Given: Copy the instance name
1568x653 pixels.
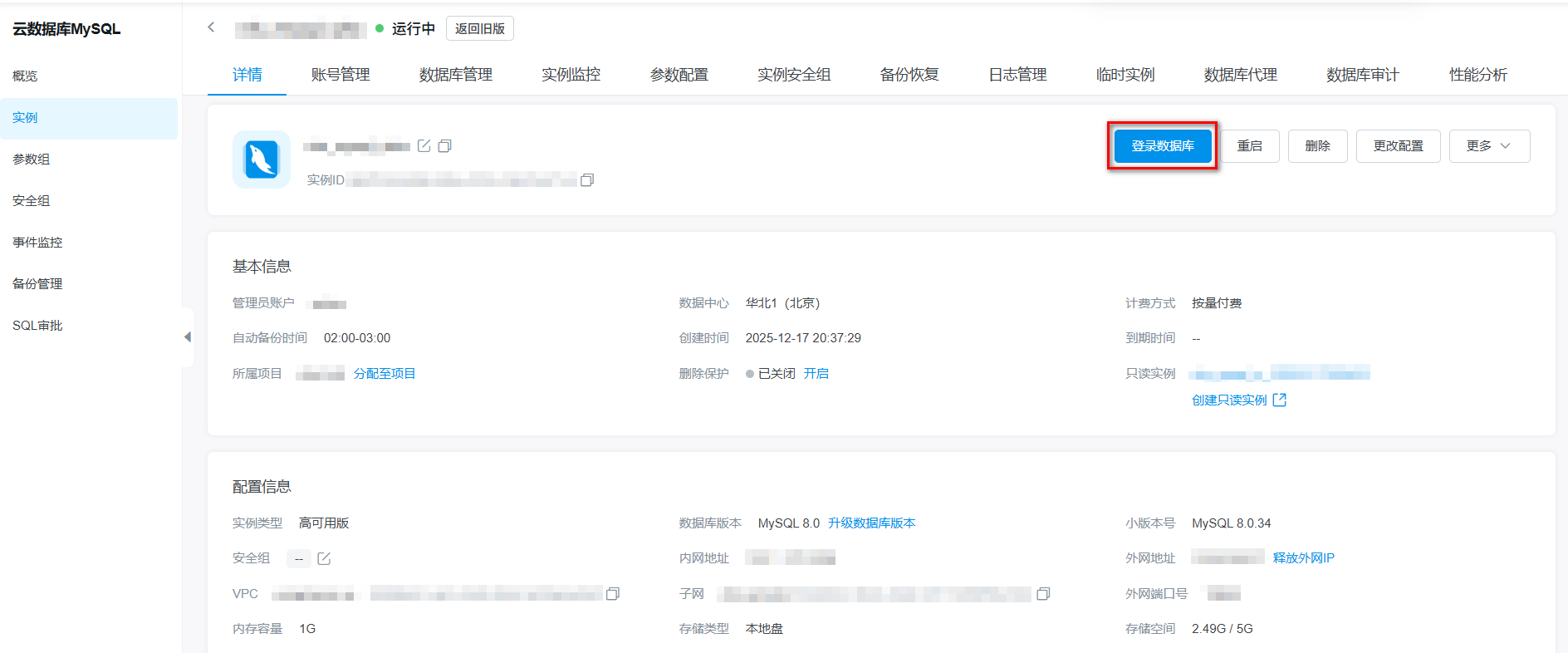Looking at the screenshot, I should coord(445,146).
